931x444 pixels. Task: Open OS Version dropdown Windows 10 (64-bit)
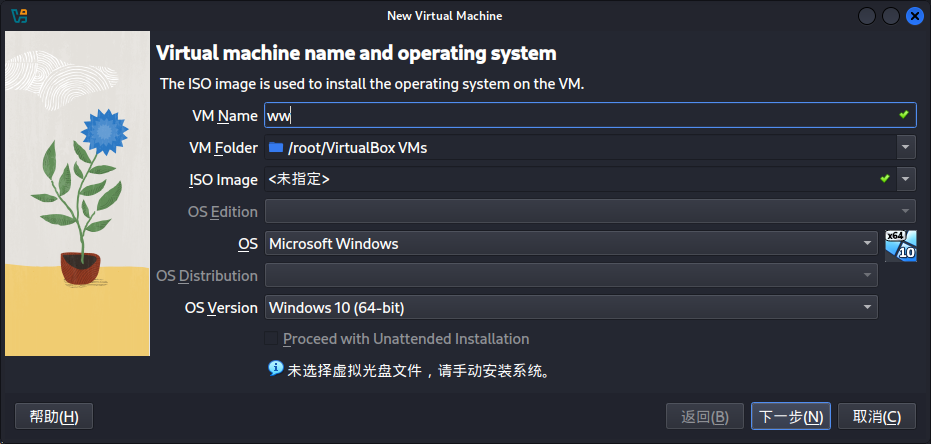coord(571,307)
